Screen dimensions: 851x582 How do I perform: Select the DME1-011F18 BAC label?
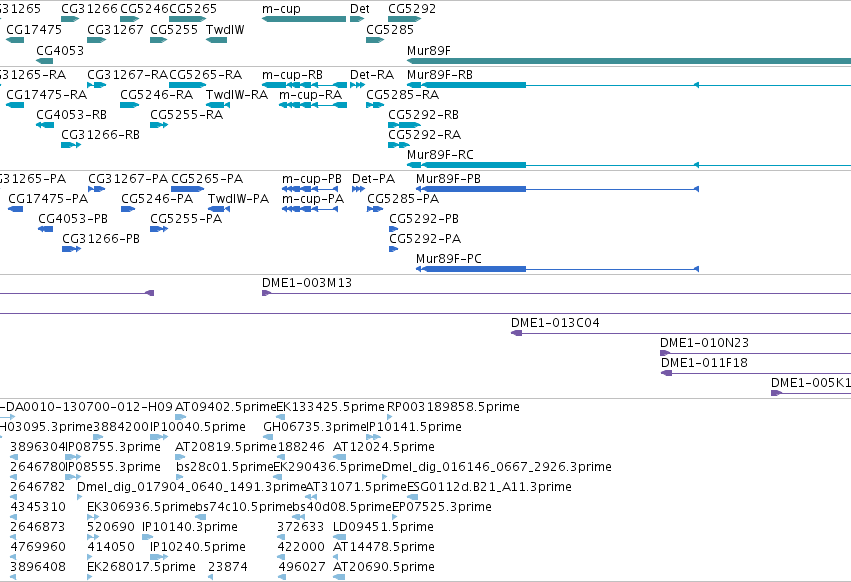coord(704,363)
